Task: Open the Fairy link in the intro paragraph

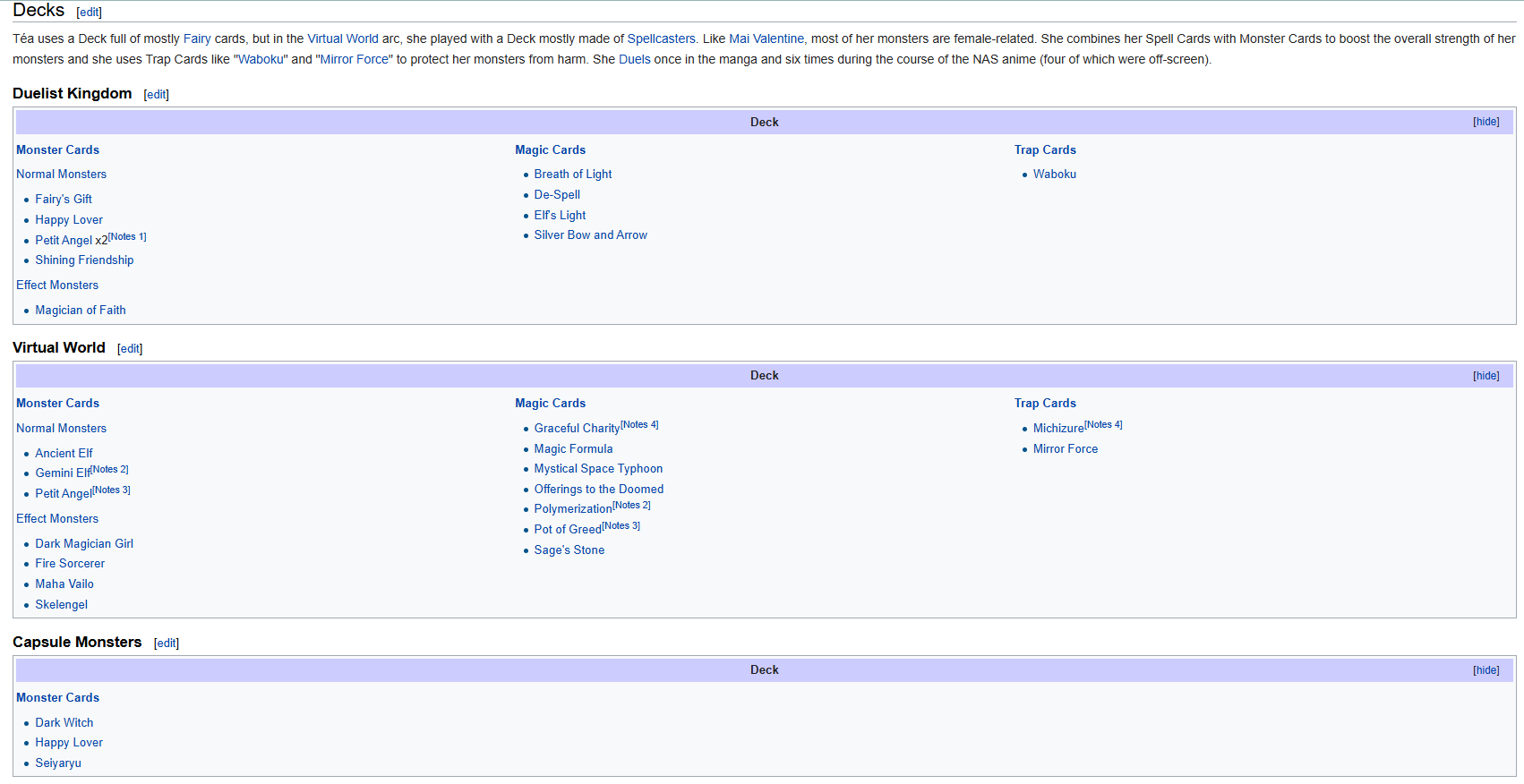Action: click(x=197, y=38)
